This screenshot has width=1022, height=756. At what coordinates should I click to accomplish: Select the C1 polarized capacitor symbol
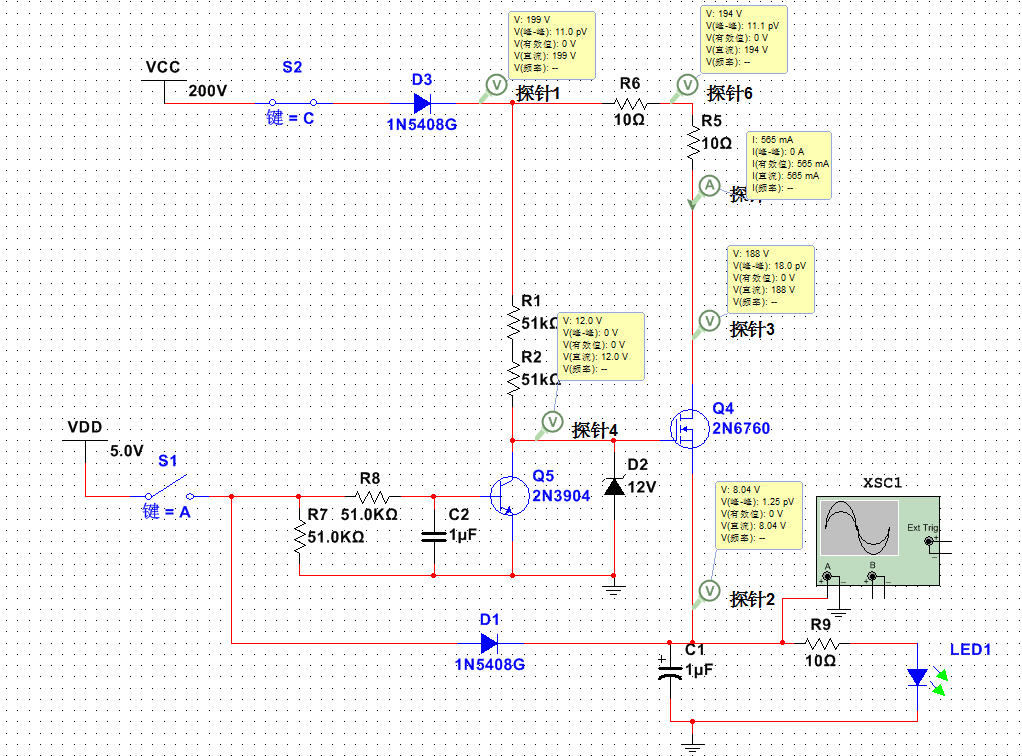coord(671,669)
